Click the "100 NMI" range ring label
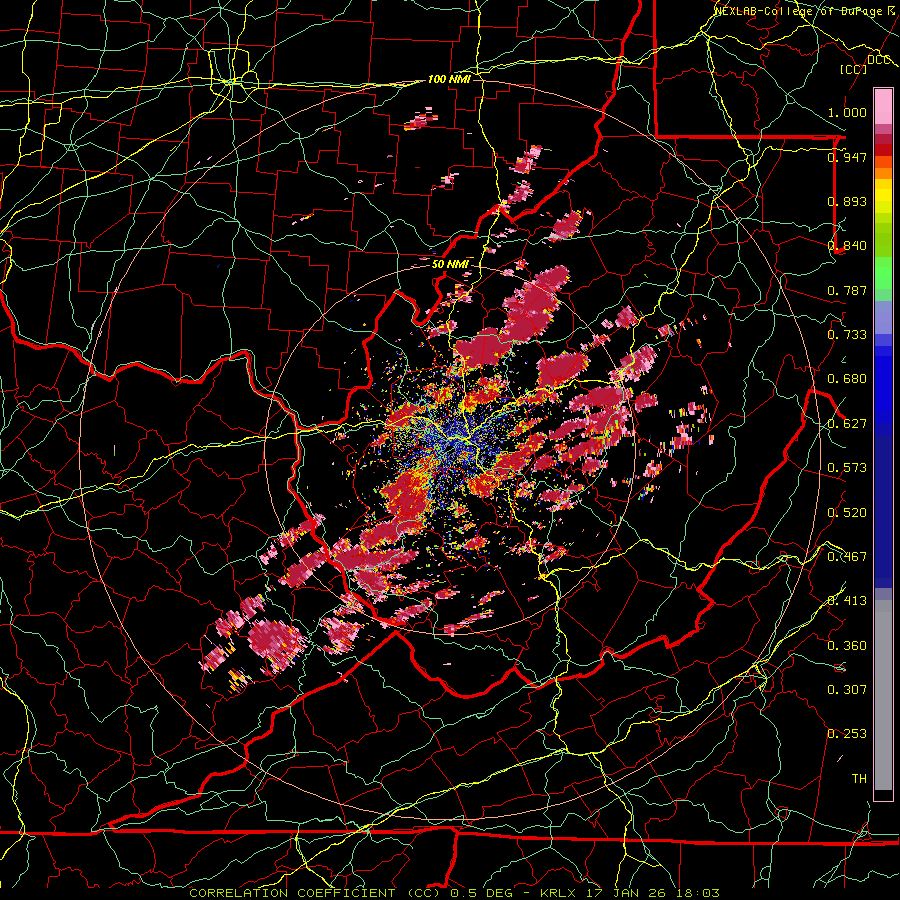 449,79
